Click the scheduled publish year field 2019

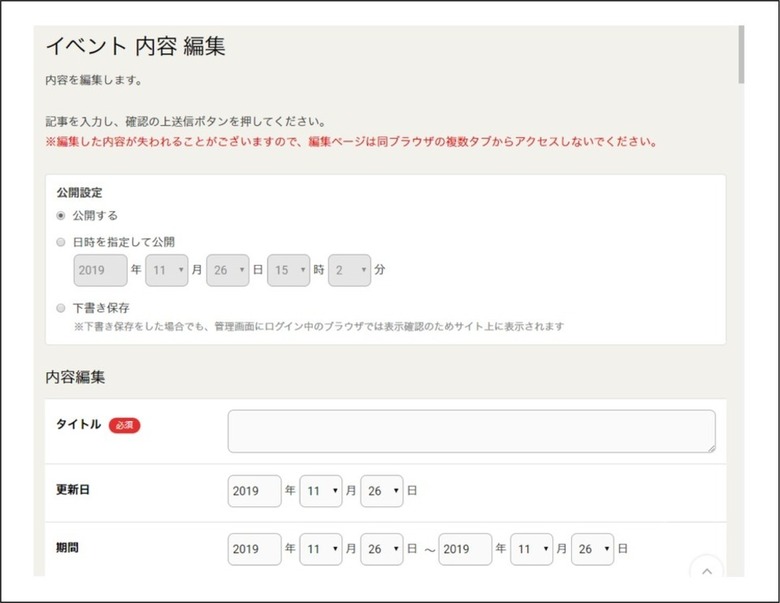click(100, 270)
